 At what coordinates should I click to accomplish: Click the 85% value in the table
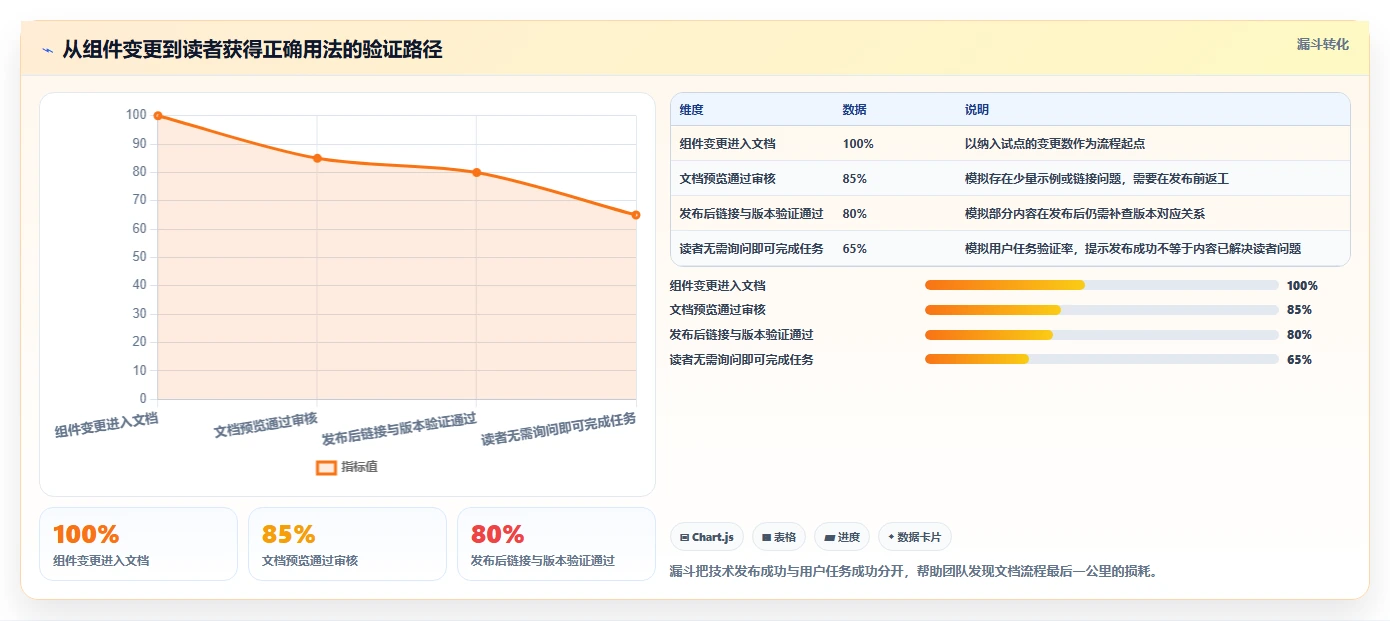[x=855, y=179]
